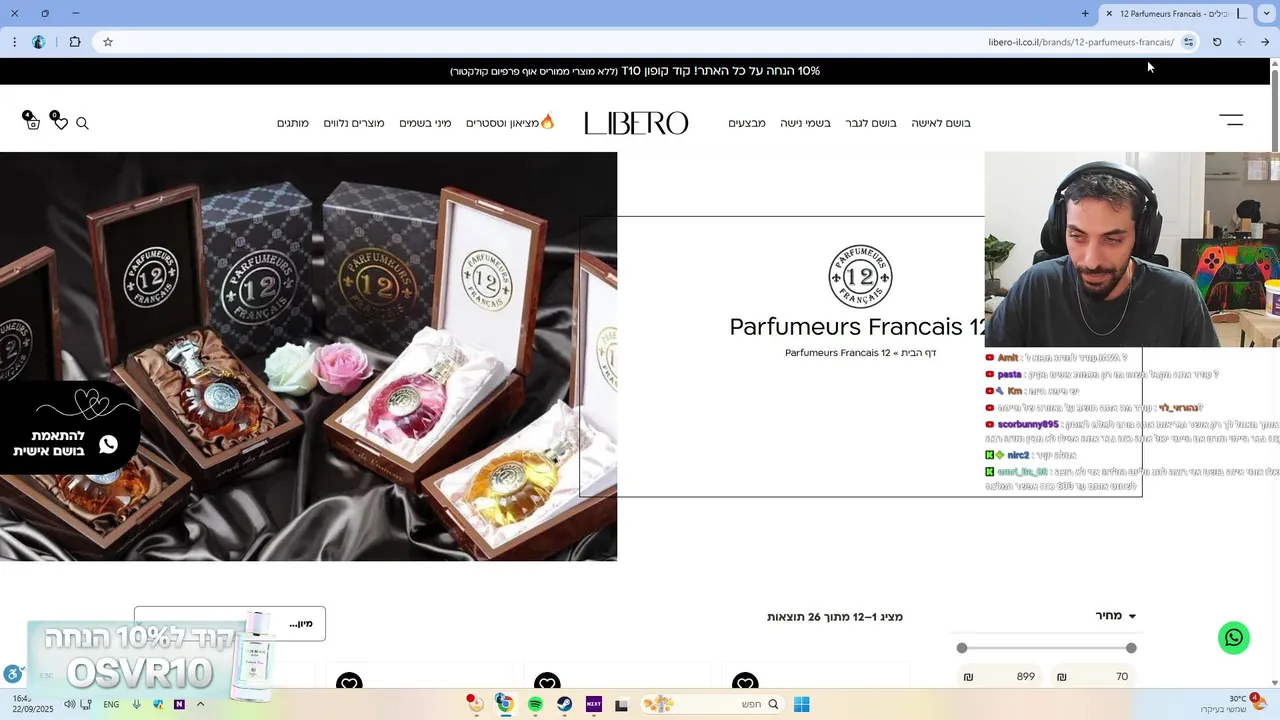1280x720 pixels.
Task: Open Spotify from the taskbar
Action: 535,704
